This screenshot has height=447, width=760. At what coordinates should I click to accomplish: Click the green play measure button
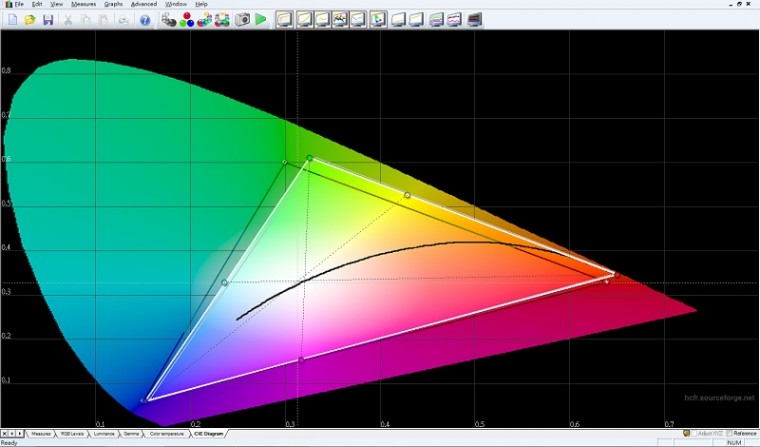click(x=261, y=19)
